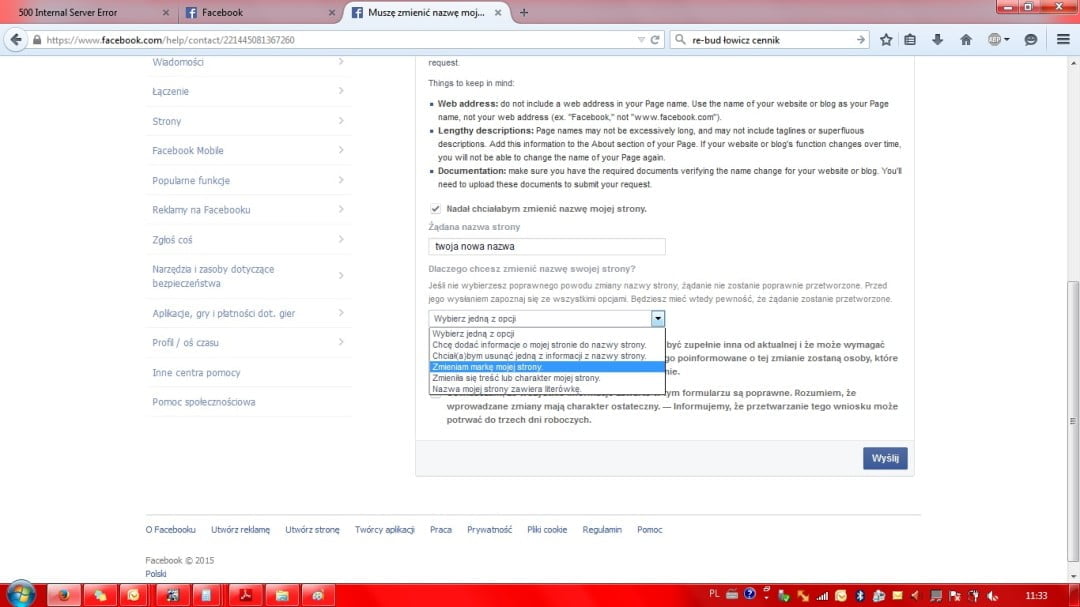Click the 'Wybierz jedną z opcji' dropdown arrow
Screen dimensions: 1080x607
[x=658, y=318]
